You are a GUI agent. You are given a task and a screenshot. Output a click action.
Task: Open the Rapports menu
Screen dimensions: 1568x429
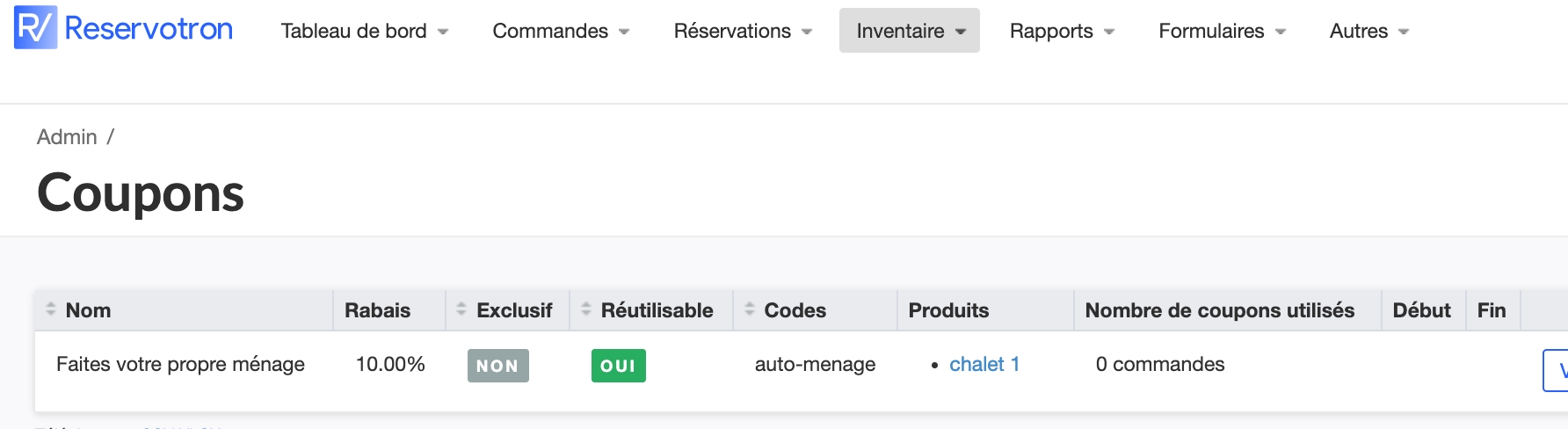[1062, 31]
